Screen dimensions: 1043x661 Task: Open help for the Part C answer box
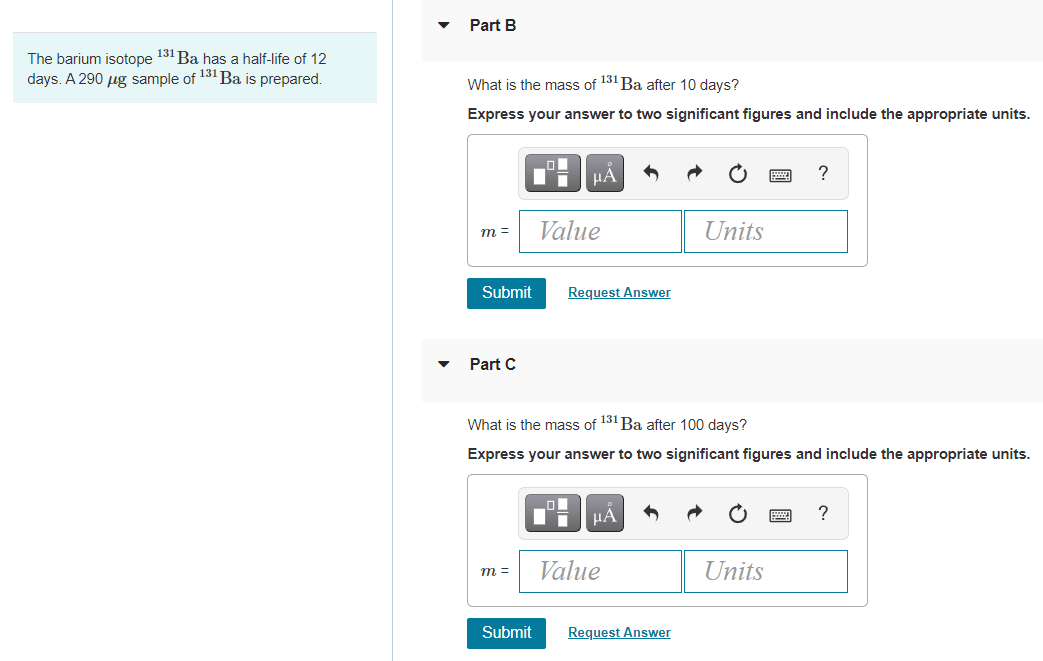point(822,512)
